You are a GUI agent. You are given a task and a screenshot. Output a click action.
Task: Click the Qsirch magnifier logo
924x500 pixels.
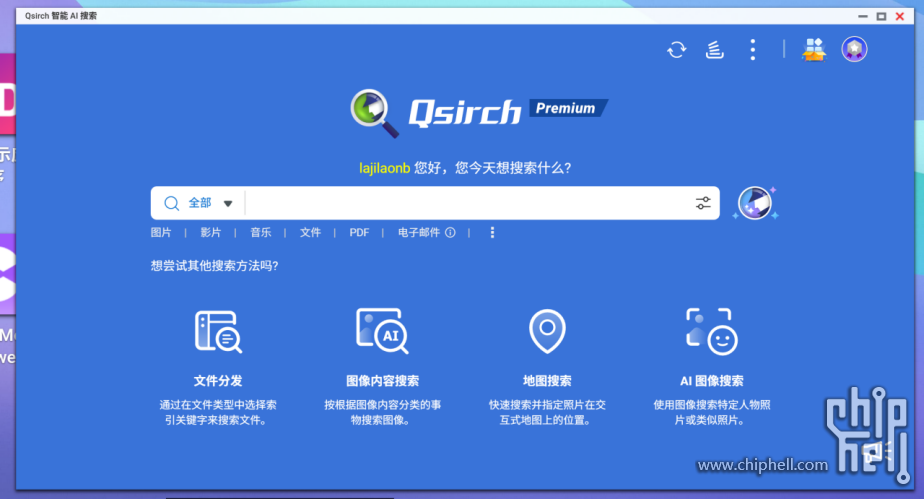[374, 113]
